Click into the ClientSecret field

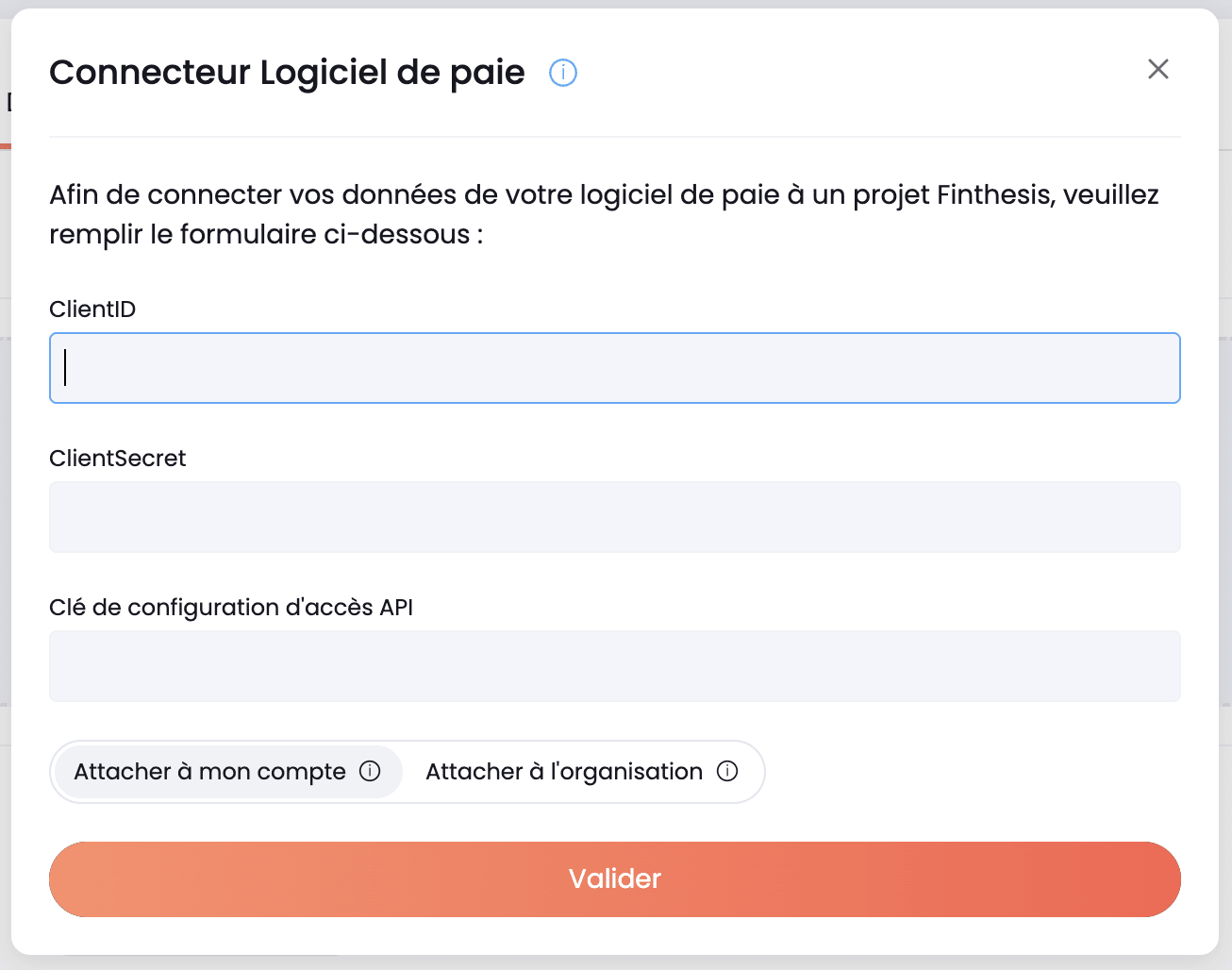pos(615,517)
